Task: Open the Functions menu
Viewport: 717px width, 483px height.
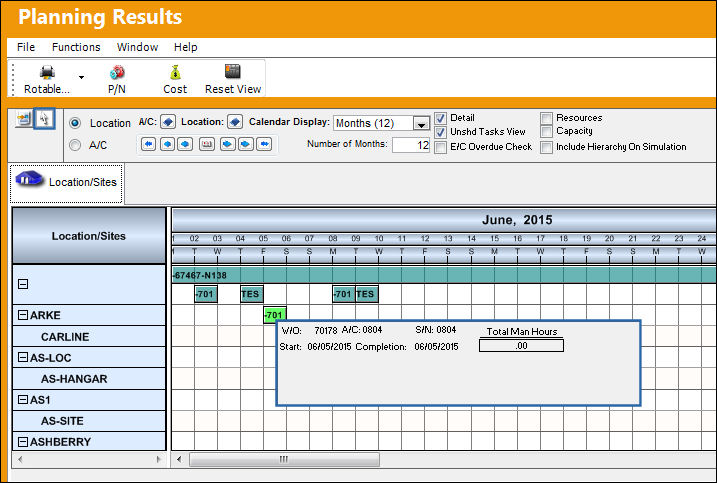Action: pos(76,47)
